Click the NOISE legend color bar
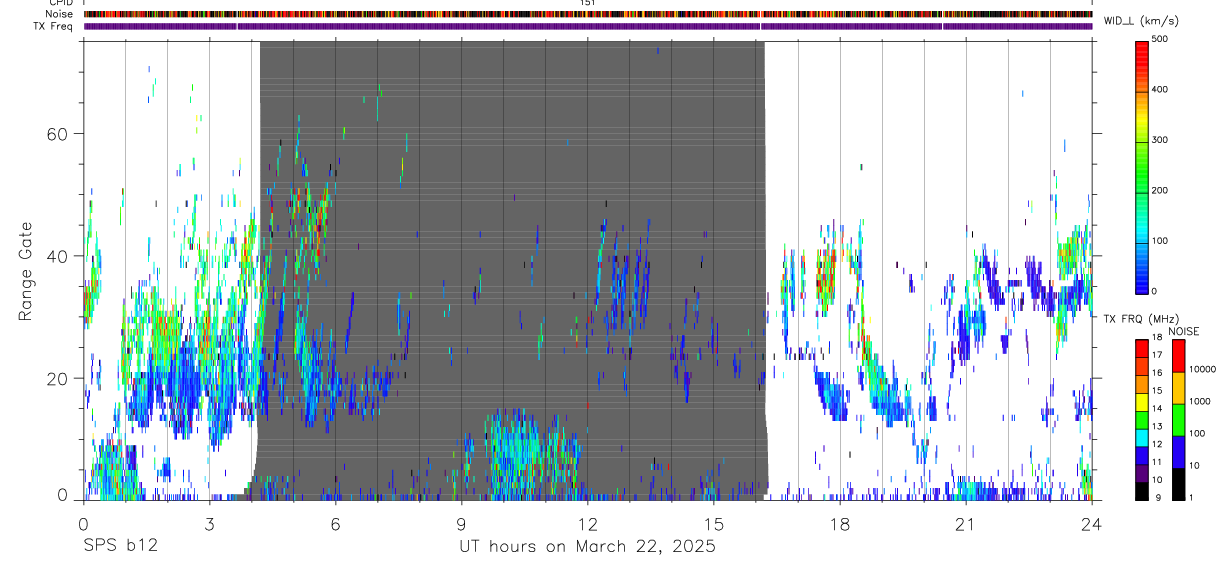This screenshot has height=567, width=1228. click(x=1178, y=419)
